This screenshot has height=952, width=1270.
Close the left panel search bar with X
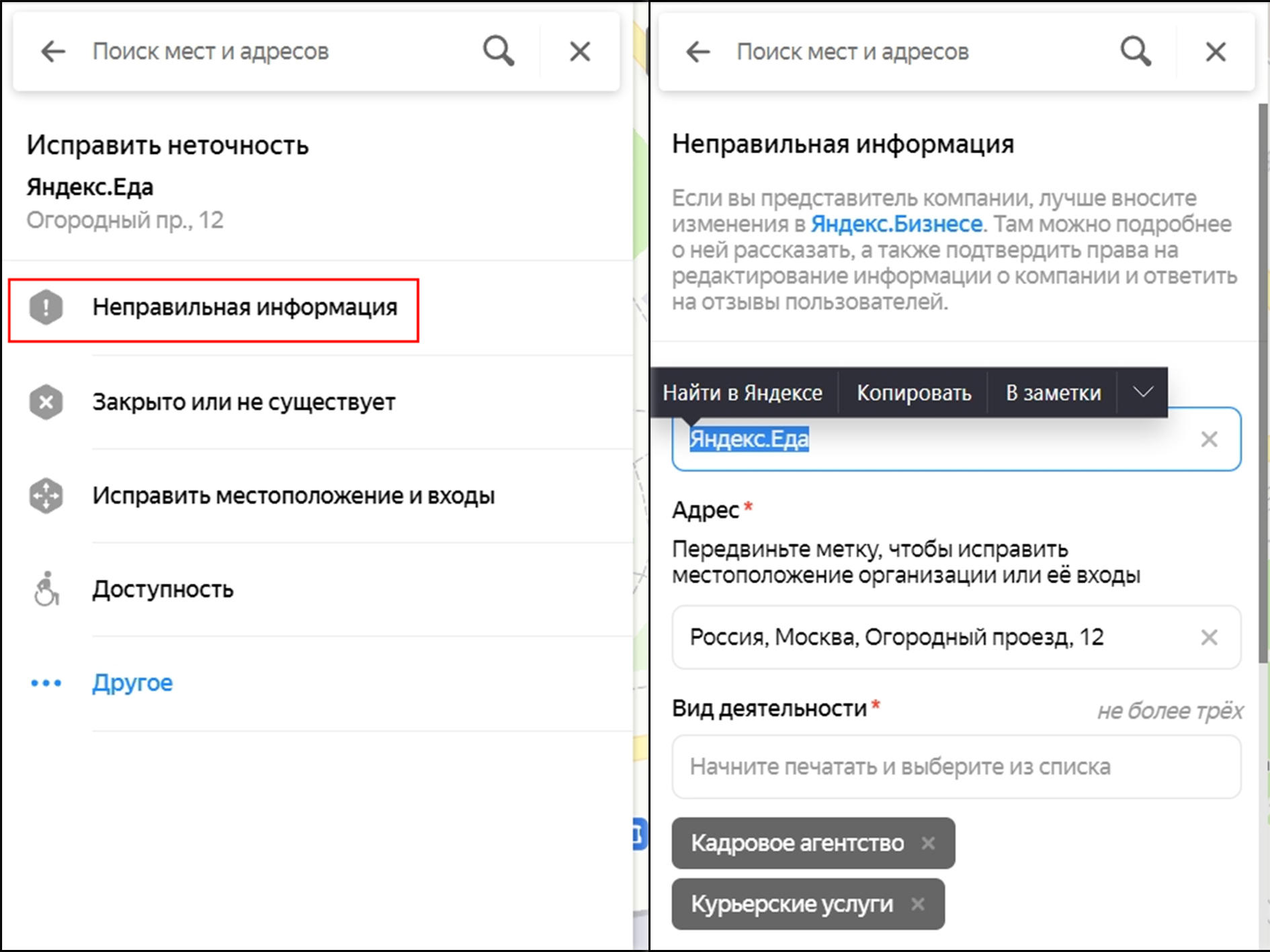click(580, 51)
